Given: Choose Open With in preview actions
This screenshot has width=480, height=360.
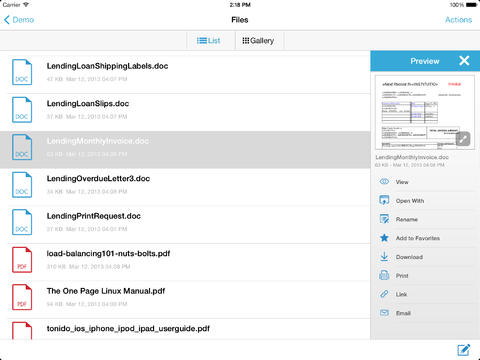Looking at the screenshot, I should coord(425,201).
